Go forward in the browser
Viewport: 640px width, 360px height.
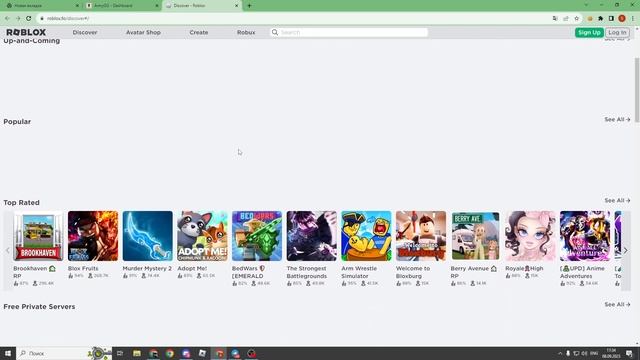point(18,18)
